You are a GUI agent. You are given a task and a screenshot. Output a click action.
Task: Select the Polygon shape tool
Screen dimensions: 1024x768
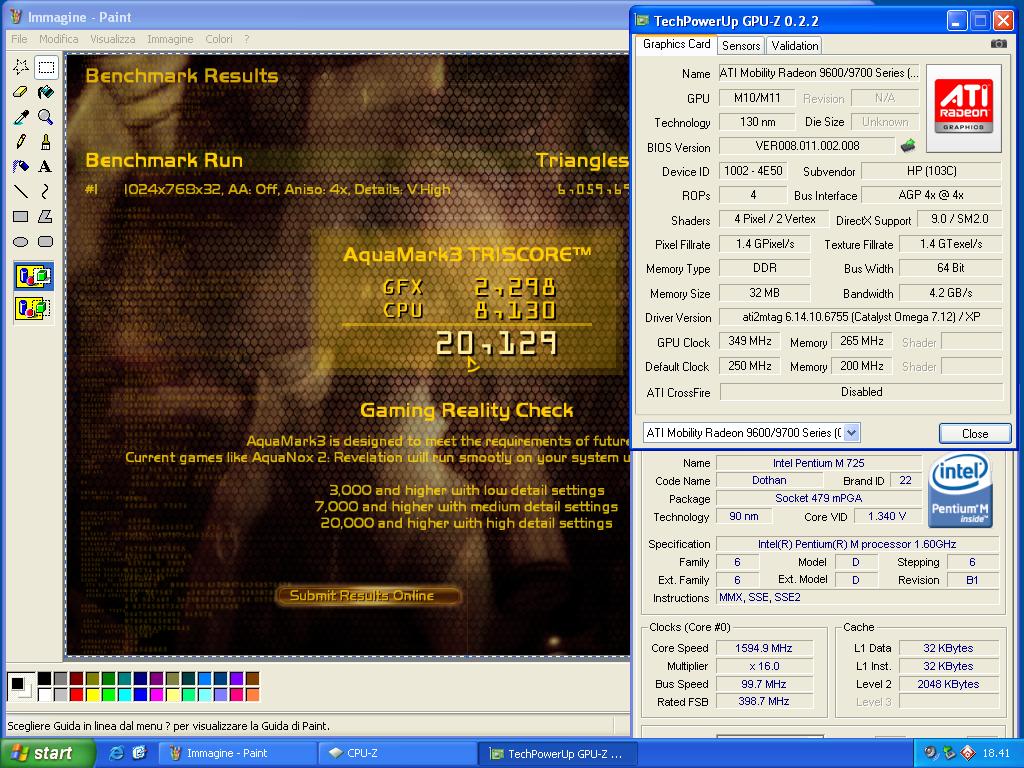[x=46, y=216]
